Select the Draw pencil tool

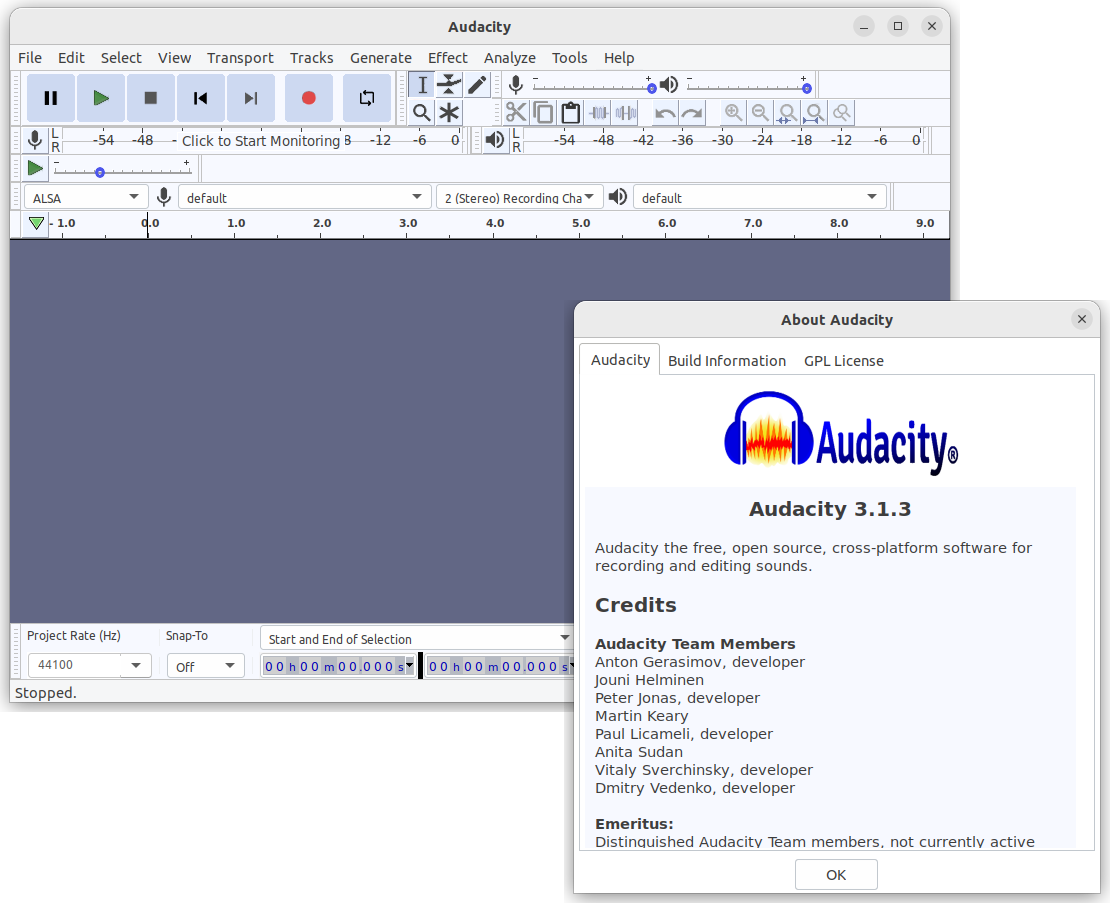click(476, 85)
